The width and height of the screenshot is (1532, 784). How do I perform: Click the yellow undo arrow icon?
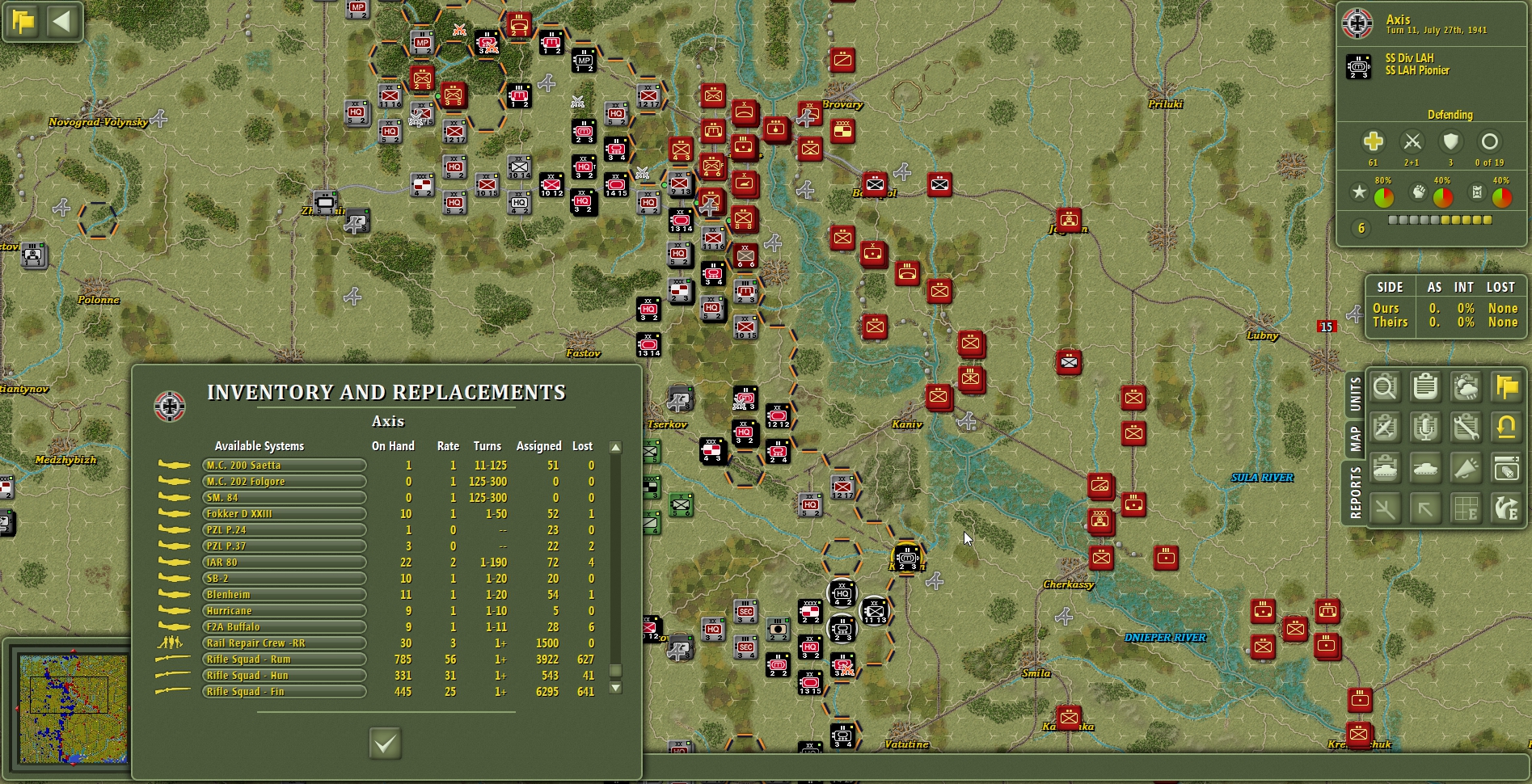(1506, 428)
